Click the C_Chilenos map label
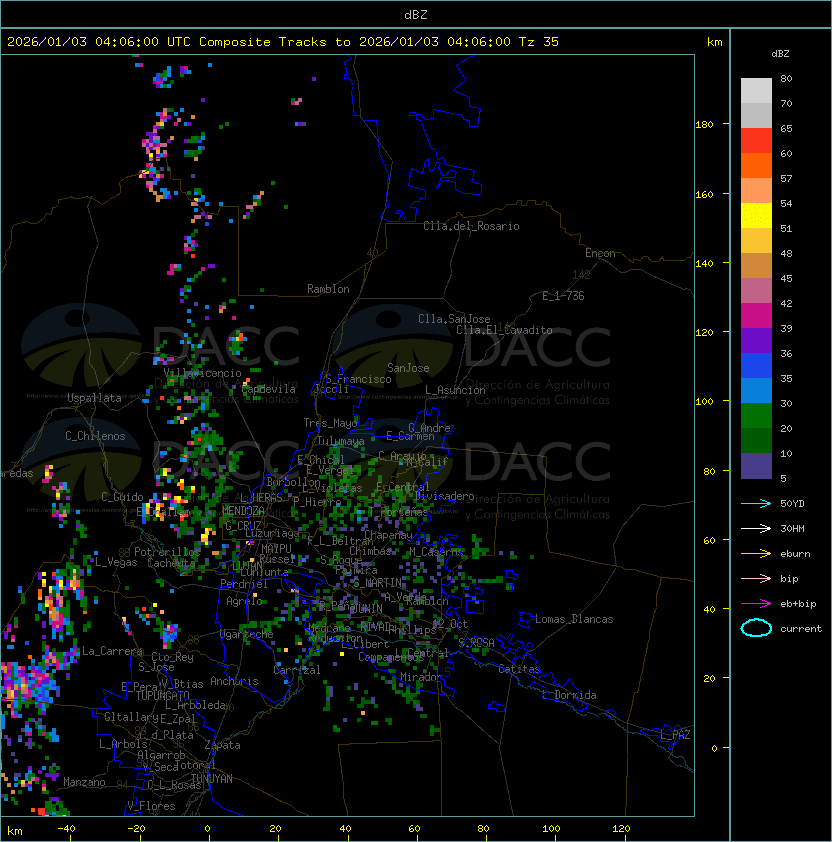The height and width of the screenshot is (842, 832). pyautogui.click(x=95, y=436)
